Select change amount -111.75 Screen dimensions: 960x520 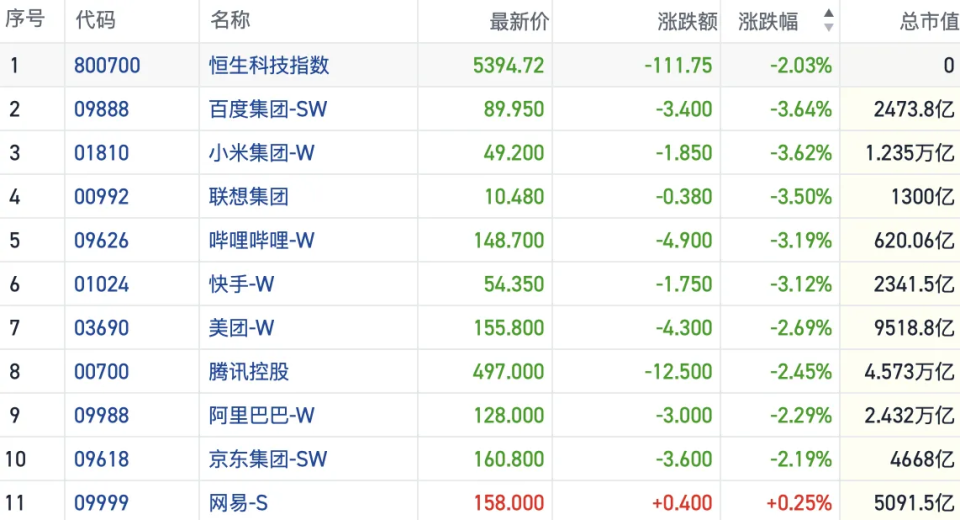(679, 65)
